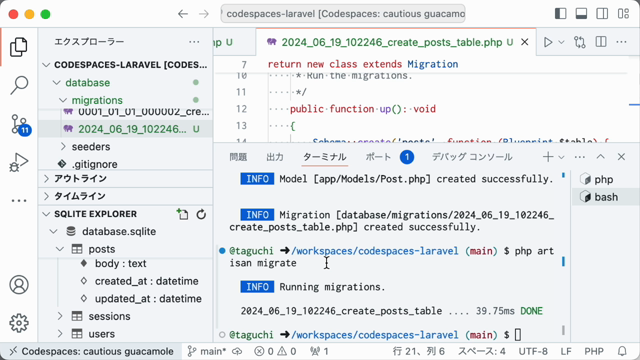Image resolution: width=640 pixels, height=360 pixels.
Task: Open the Search view in activity bar
Action: click(19, 85)
